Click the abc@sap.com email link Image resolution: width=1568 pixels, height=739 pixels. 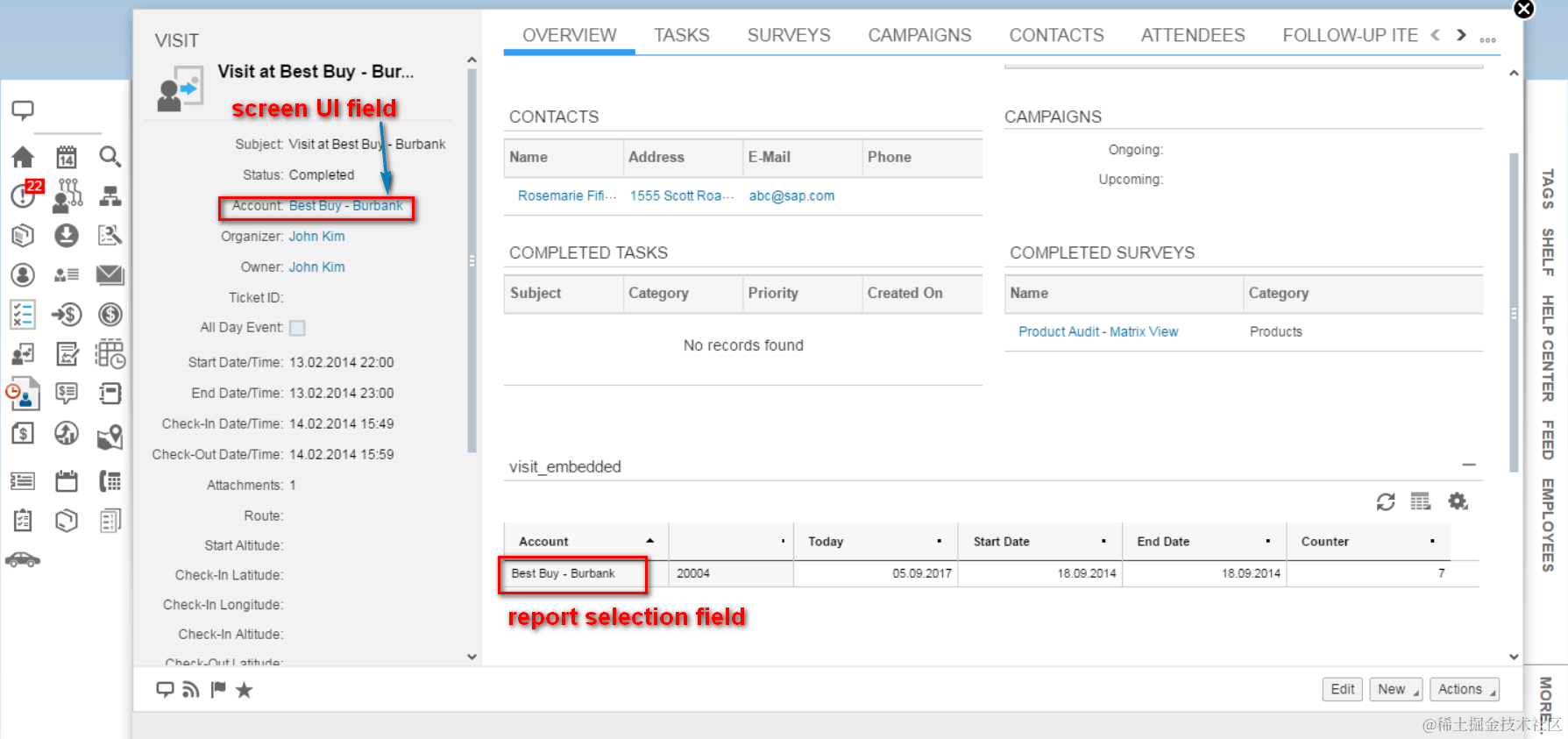pos(791,196)
